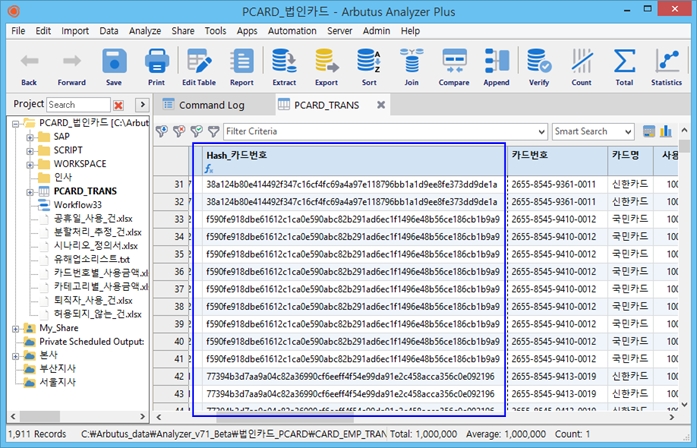The width and height of the screenshot is (697, 448).
Task: Select Private Scheduled Output node
Action: (x=92, y=342)
